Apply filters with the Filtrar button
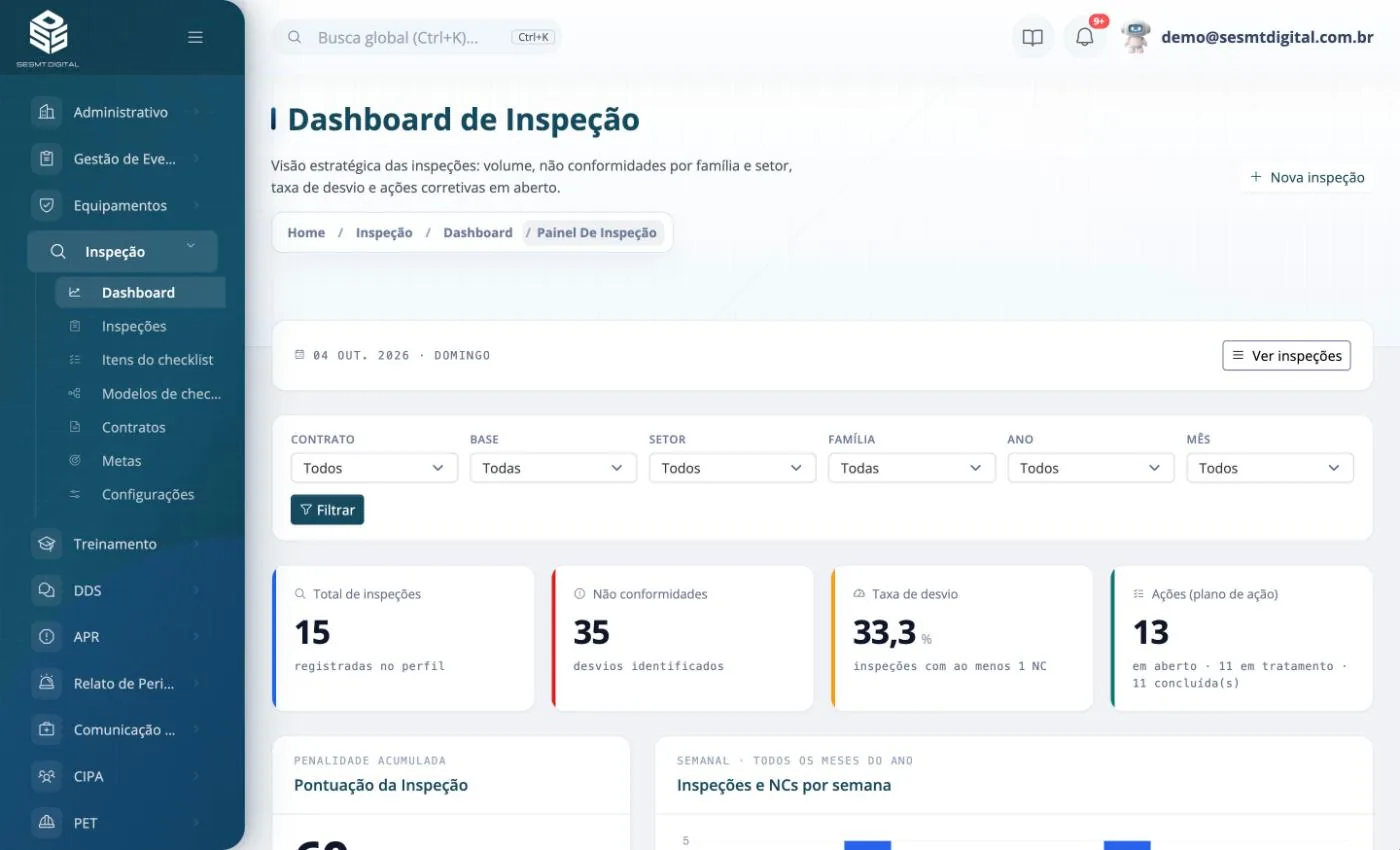1400x850 pixels. [327, 510]
